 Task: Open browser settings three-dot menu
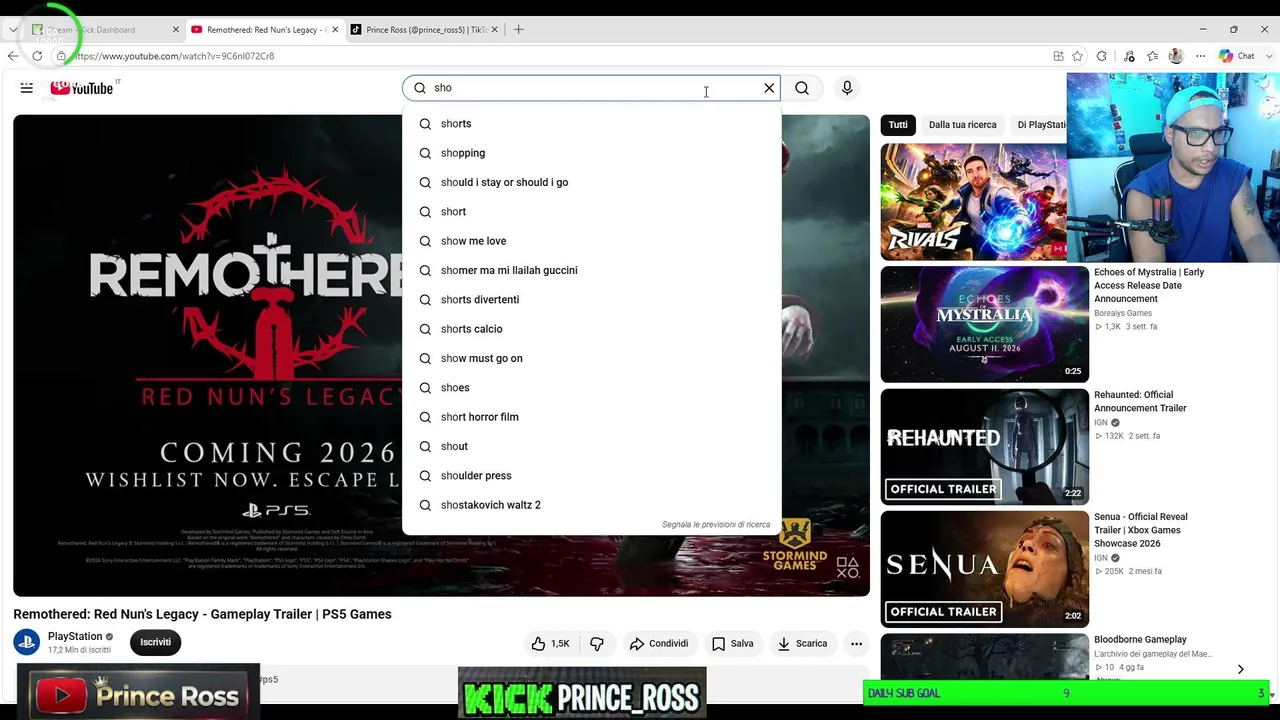click(1201, 56)
